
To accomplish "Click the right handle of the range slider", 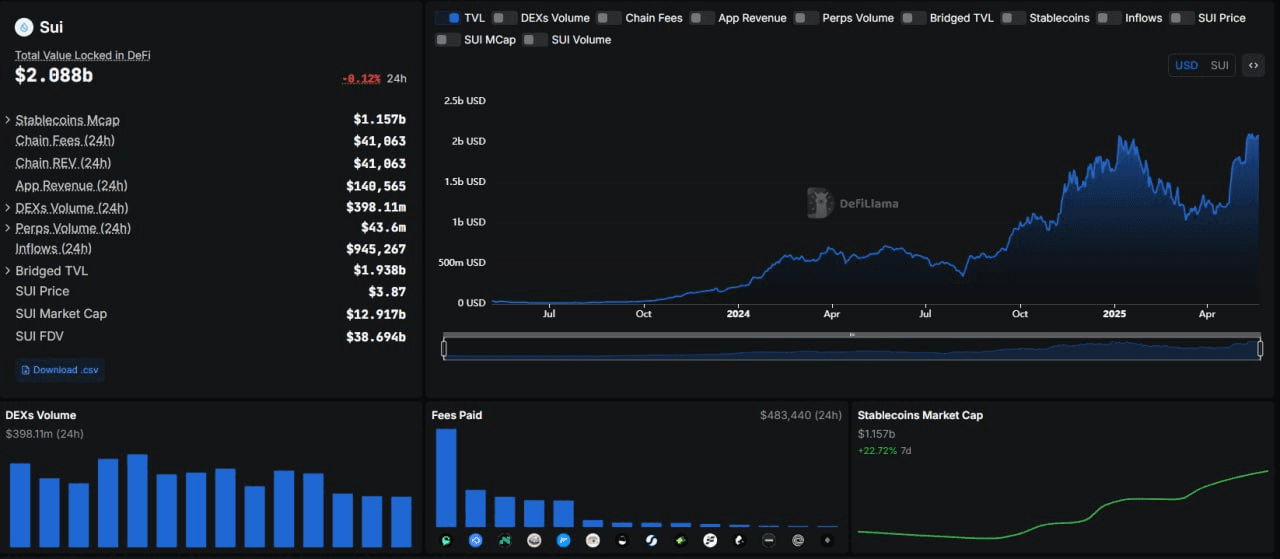I will (x=1260, y=348).
